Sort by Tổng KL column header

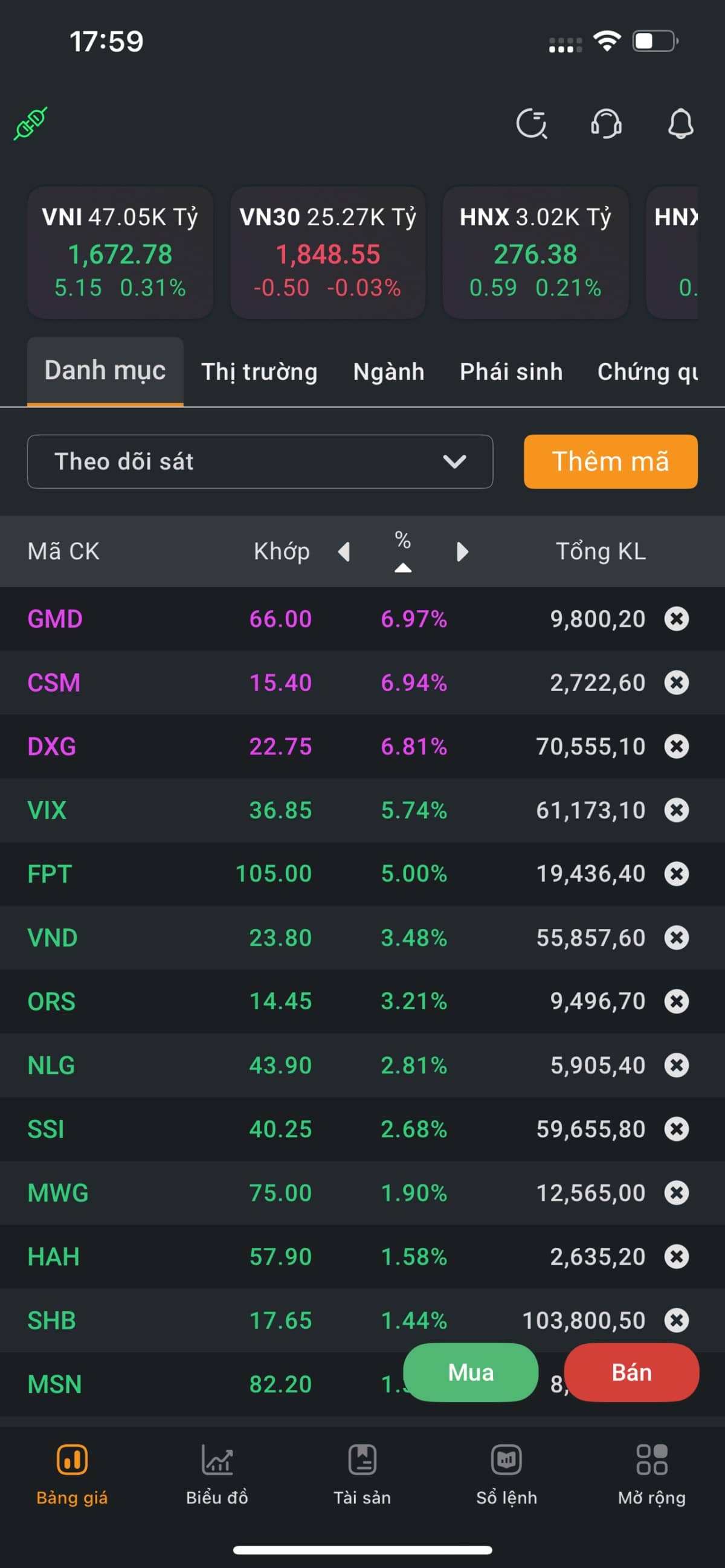(601, 551)
